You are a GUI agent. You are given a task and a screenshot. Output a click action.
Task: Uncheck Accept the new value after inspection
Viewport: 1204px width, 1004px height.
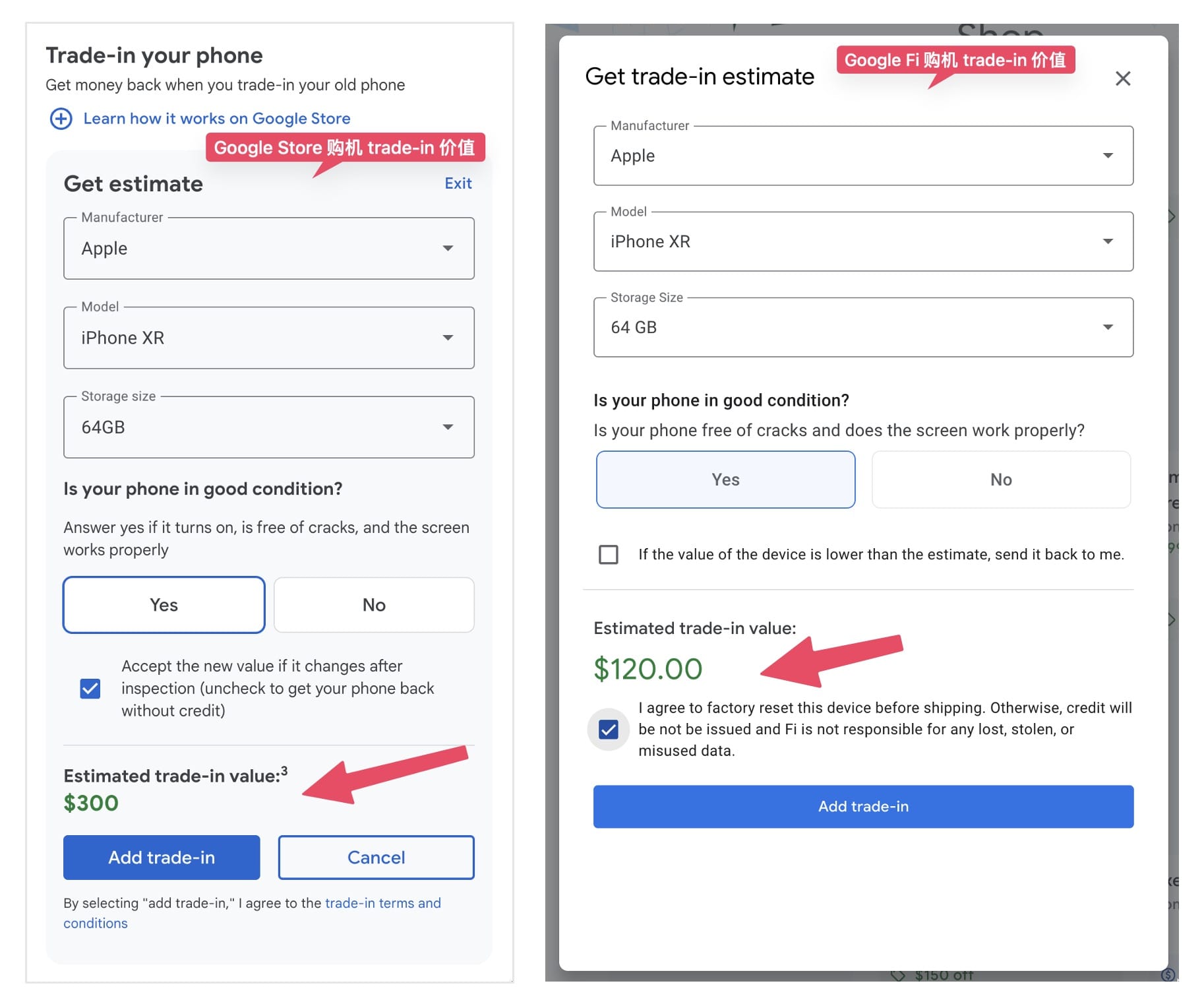[90, 689]
